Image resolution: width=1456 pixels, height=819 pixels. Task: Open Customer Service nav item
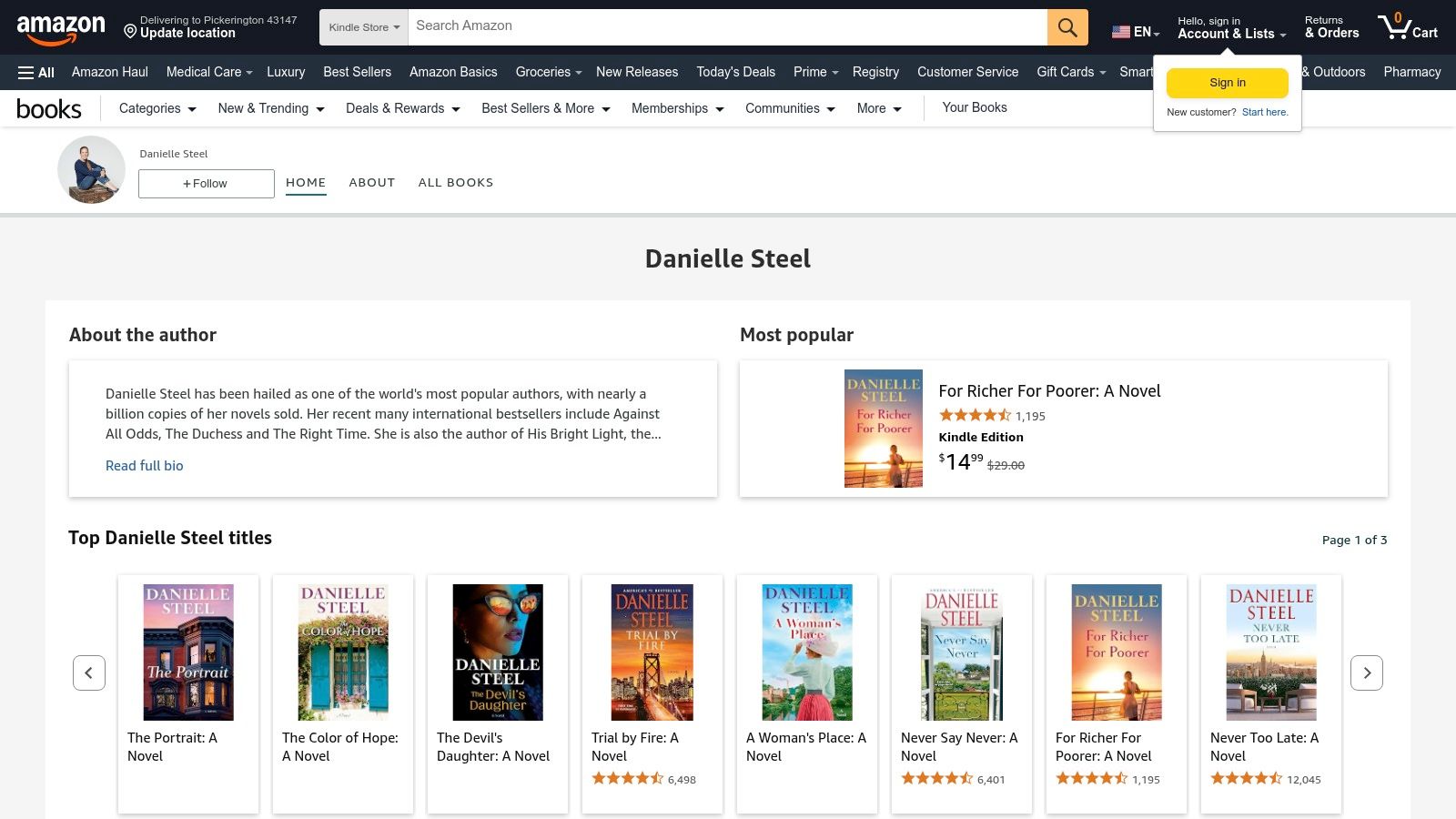968,72
